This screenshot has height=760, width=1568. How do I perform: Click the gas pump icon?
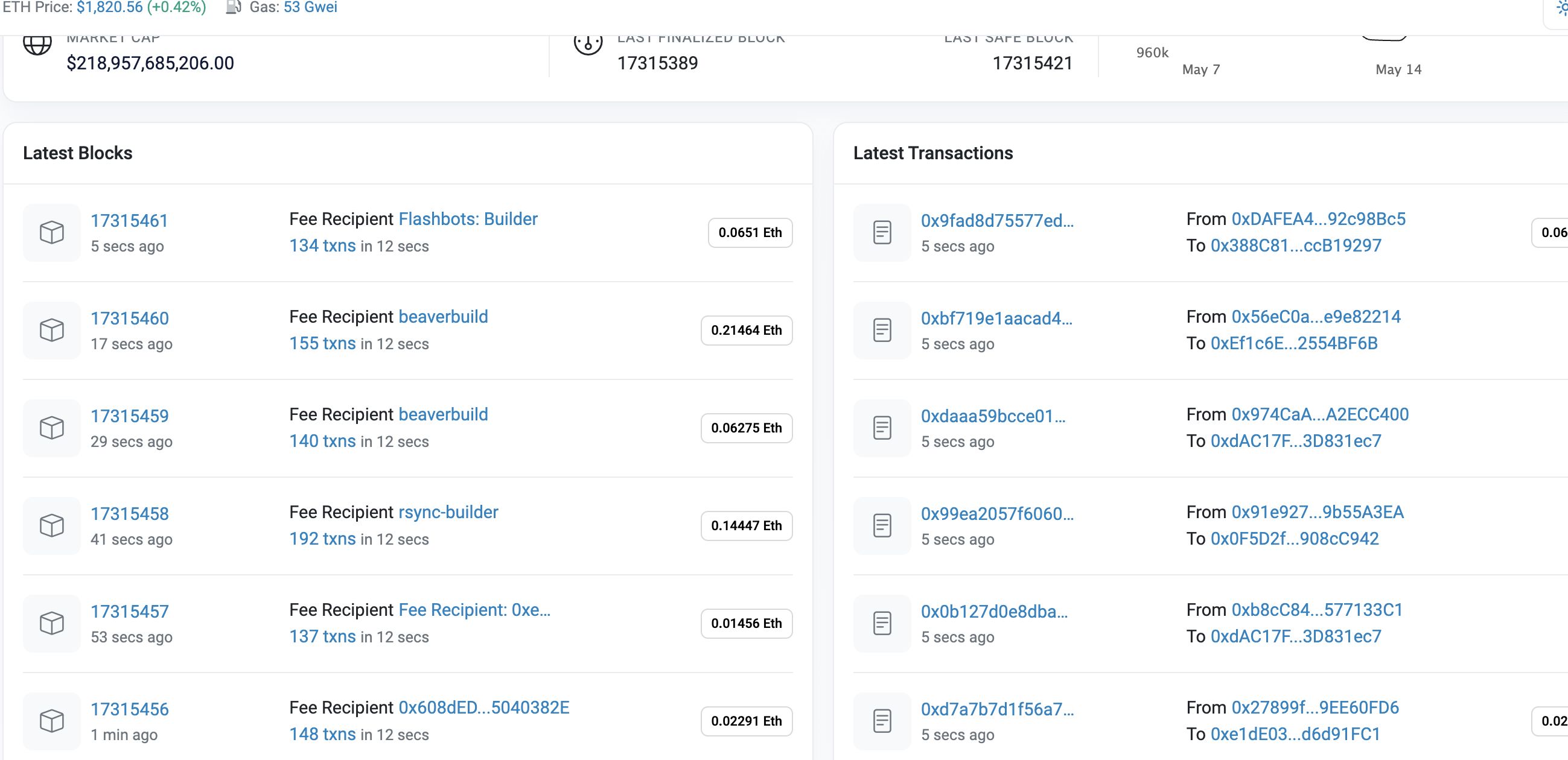[233, 7]
